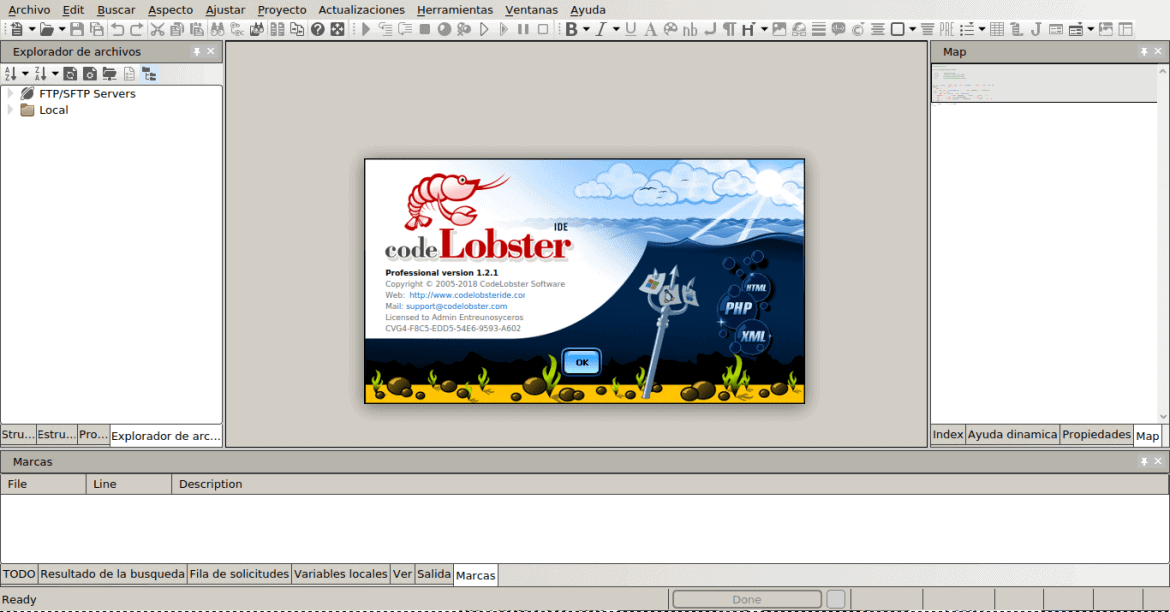
Task: Click the support@codelobster.com mail link
Action: tap(457, 306)
